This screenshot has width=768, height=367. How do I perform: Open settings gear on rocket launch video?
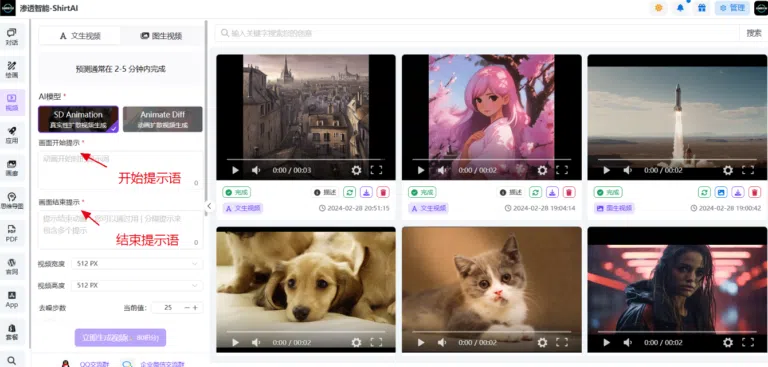(x=728, y=170)
